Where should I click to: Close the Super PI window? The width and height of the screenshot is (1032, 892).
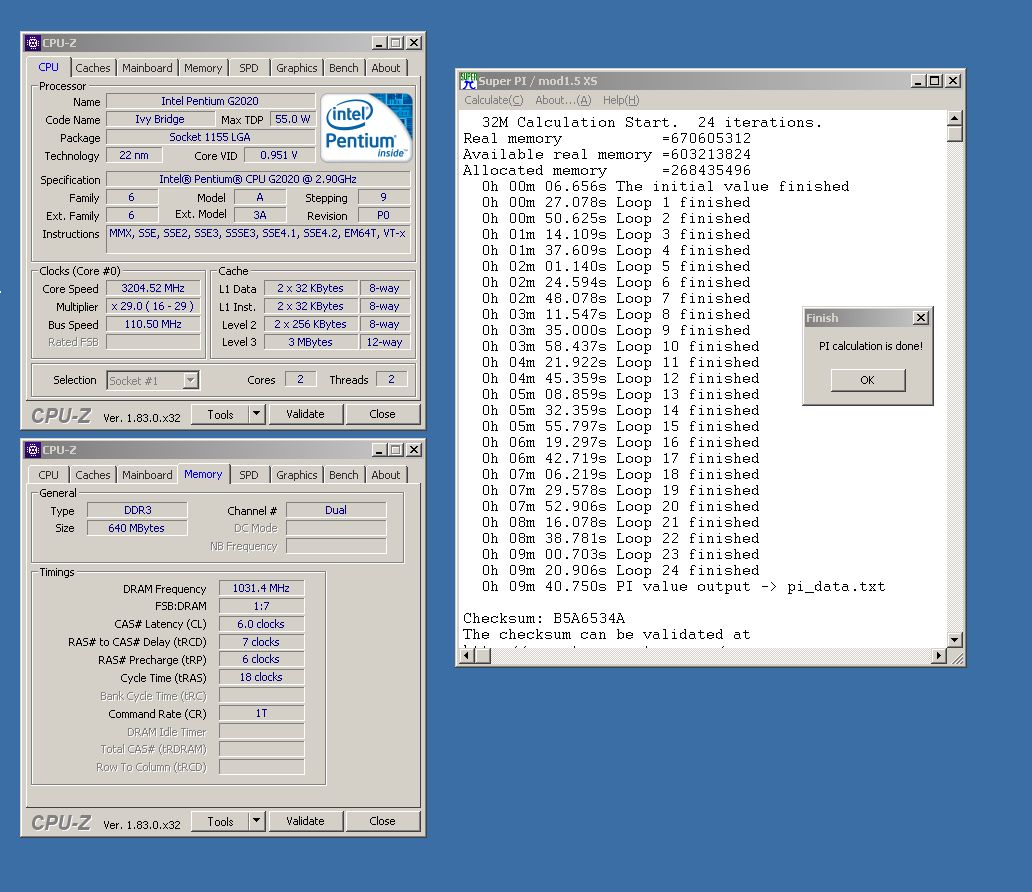click(x=953, y=81)
